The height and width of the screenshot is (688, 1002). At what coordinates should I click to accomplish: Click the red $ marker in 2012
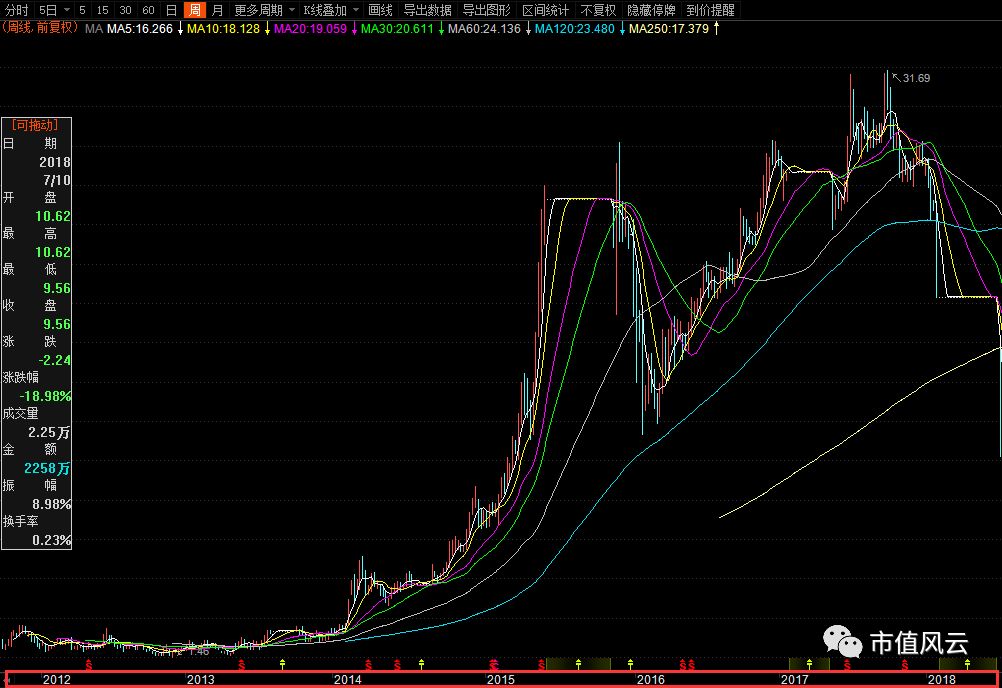(x=88, y=665)
